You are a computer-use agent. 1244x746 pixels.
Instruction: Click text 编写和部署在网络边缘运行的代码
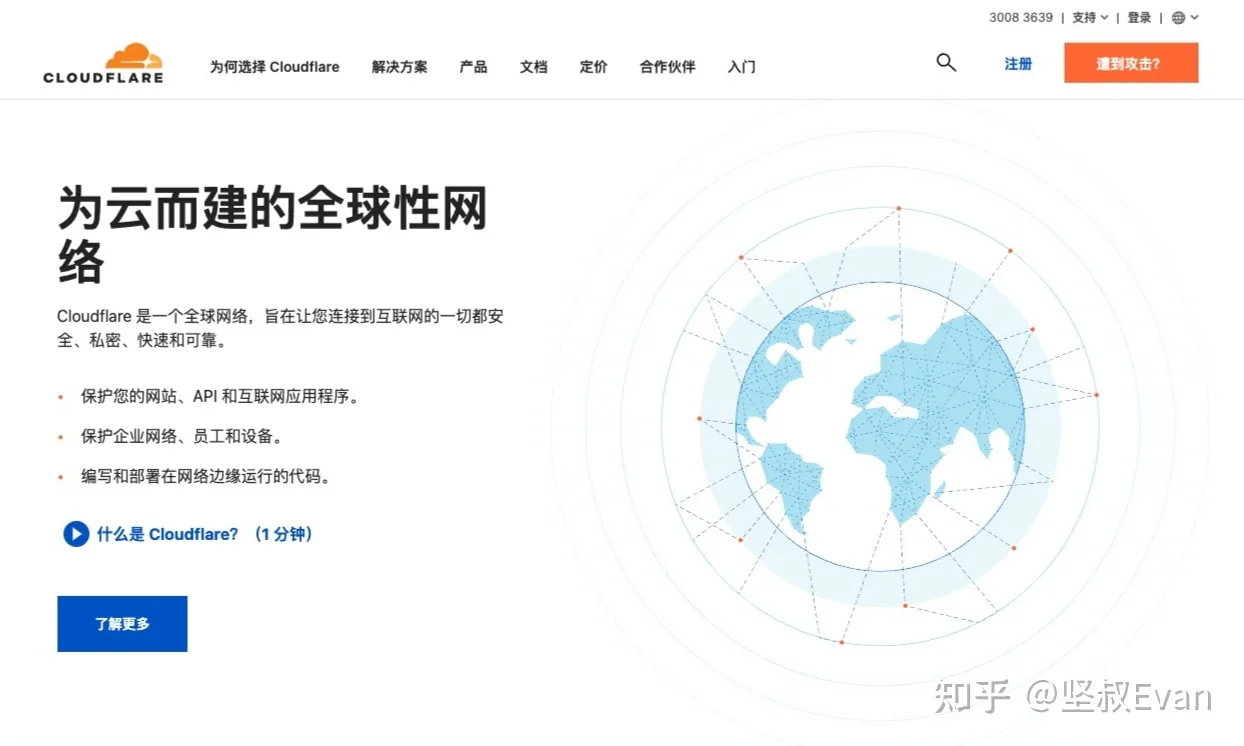tap(205, 477)
